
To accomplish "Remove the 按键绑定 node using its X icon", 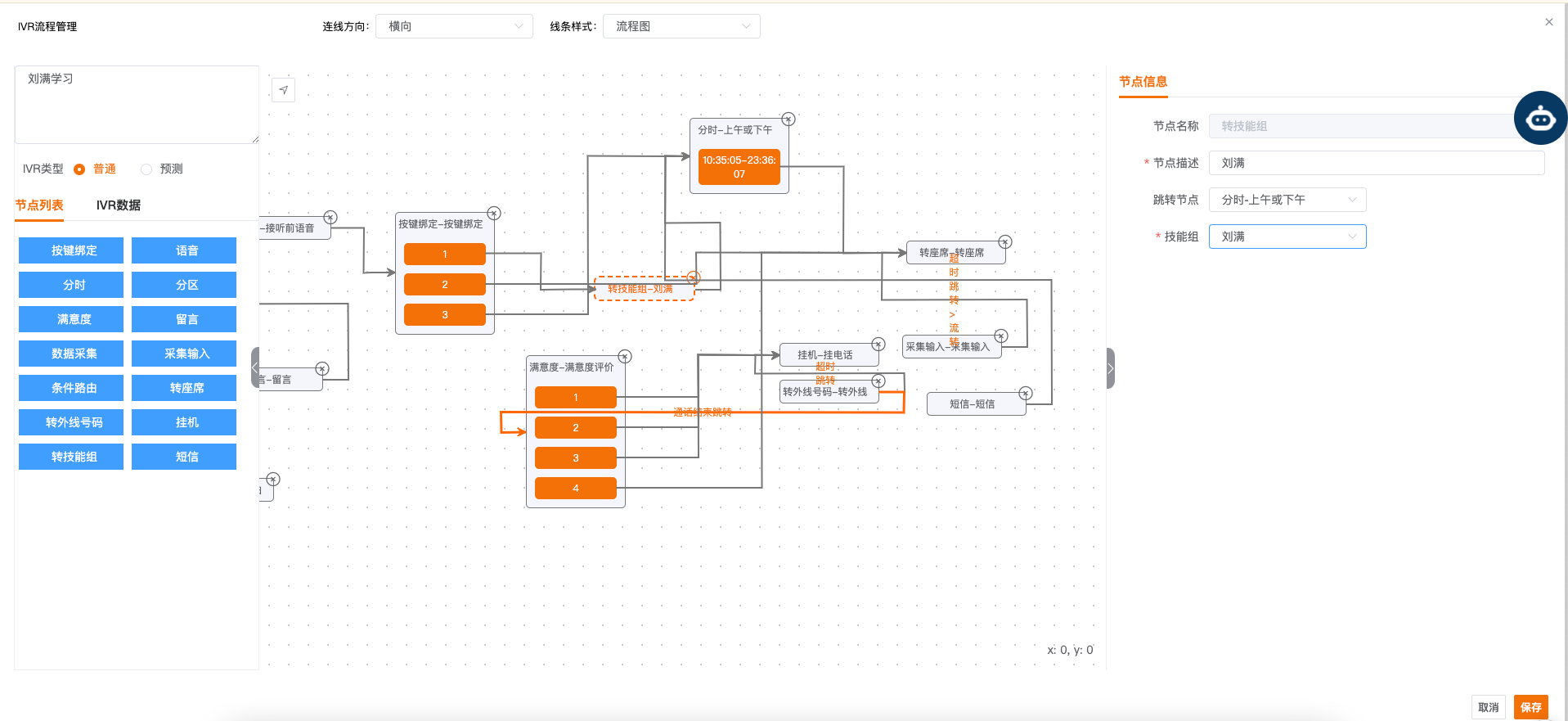I will [x=493, y=214].
